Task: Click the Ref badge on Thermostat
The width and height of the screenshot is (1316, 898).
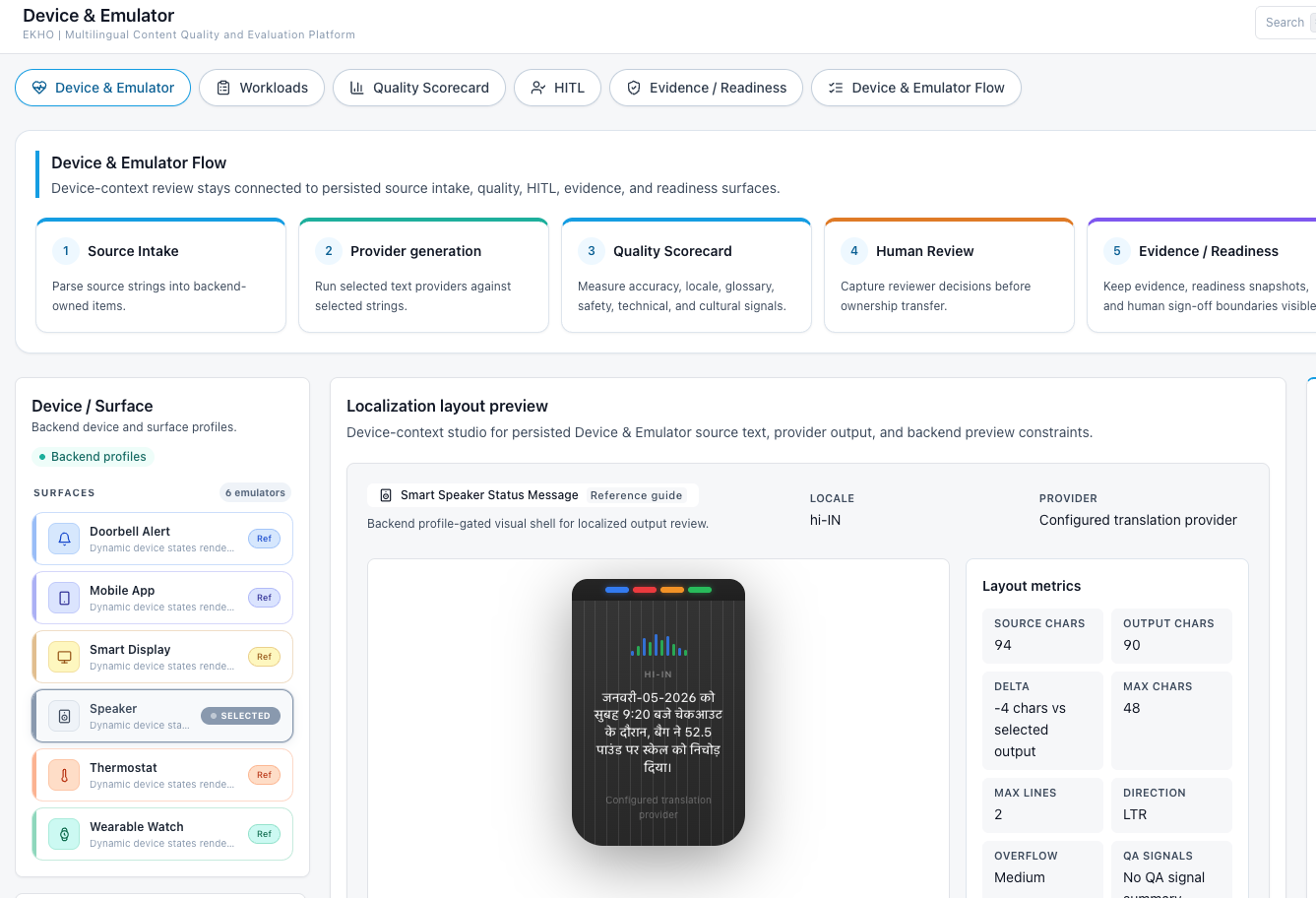Action: 264,775
